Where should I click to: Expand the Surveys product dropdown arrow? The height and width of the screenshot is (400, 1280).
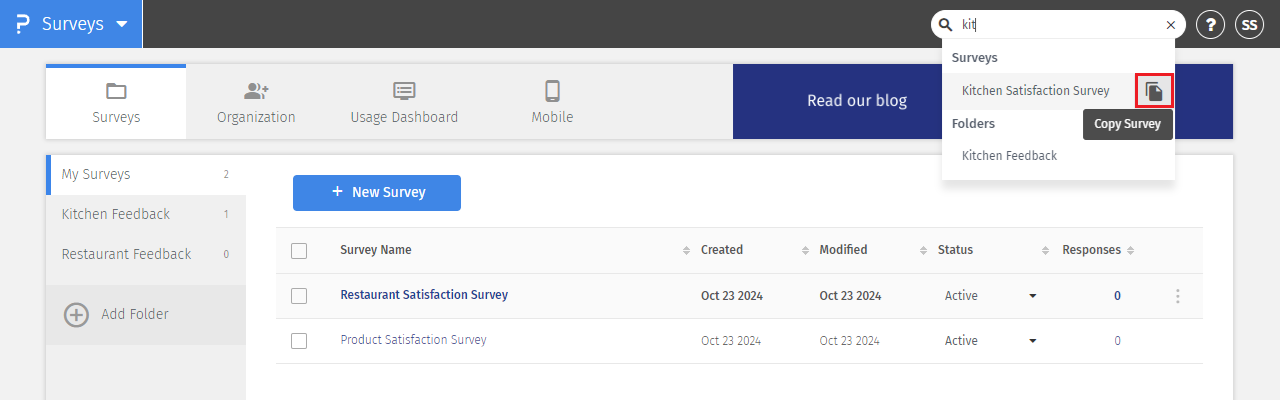click(x=121, y=24)
